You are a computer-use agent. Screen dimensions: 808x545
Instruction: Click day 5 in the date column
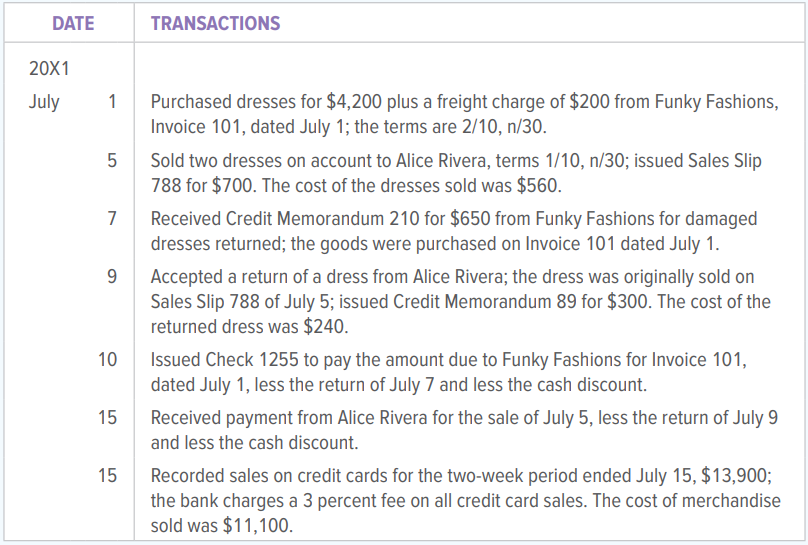coord(112,160)
